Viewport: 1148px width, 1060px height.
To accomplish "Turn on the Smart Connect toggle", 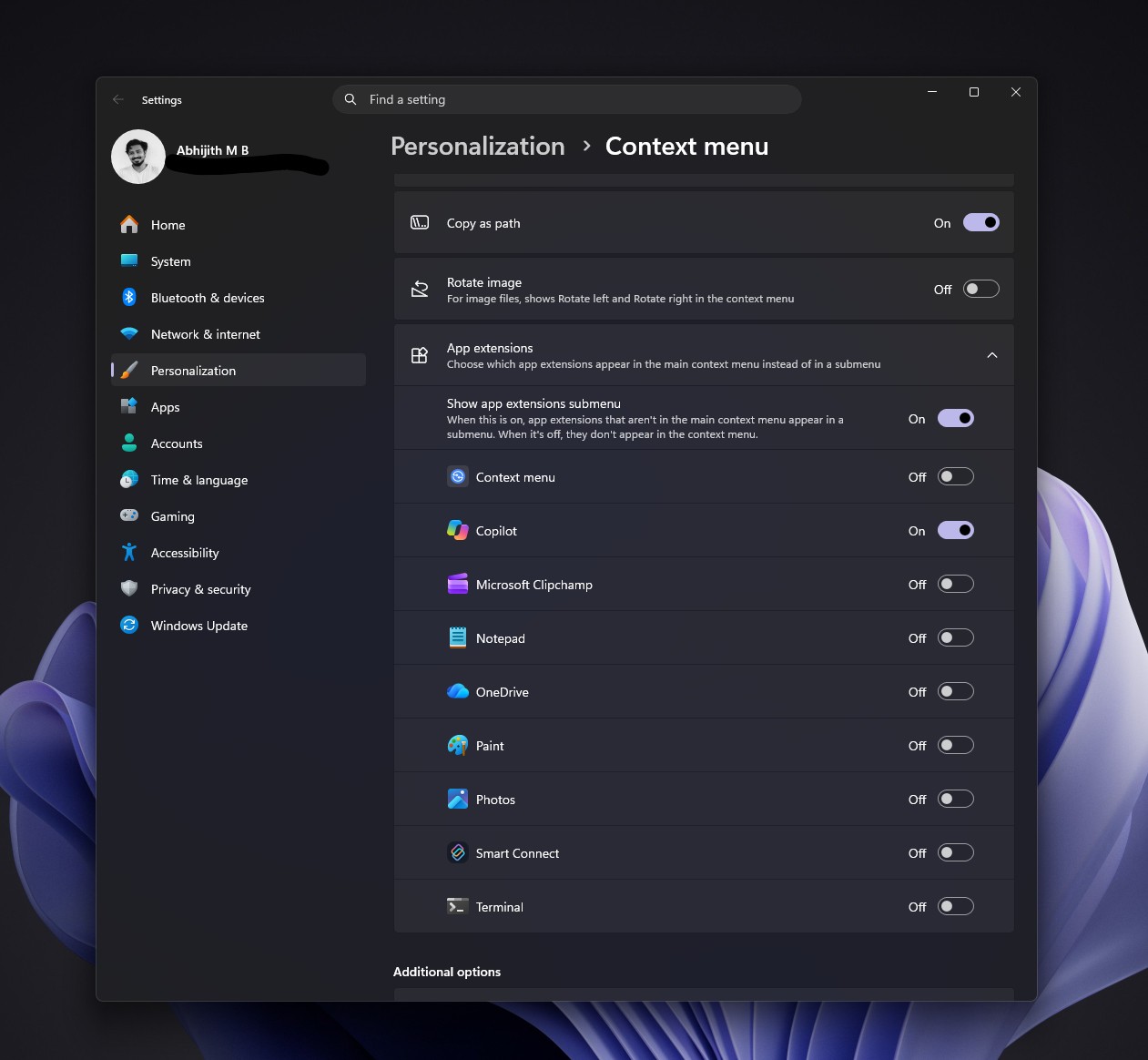I will click(x=956, y=852).
